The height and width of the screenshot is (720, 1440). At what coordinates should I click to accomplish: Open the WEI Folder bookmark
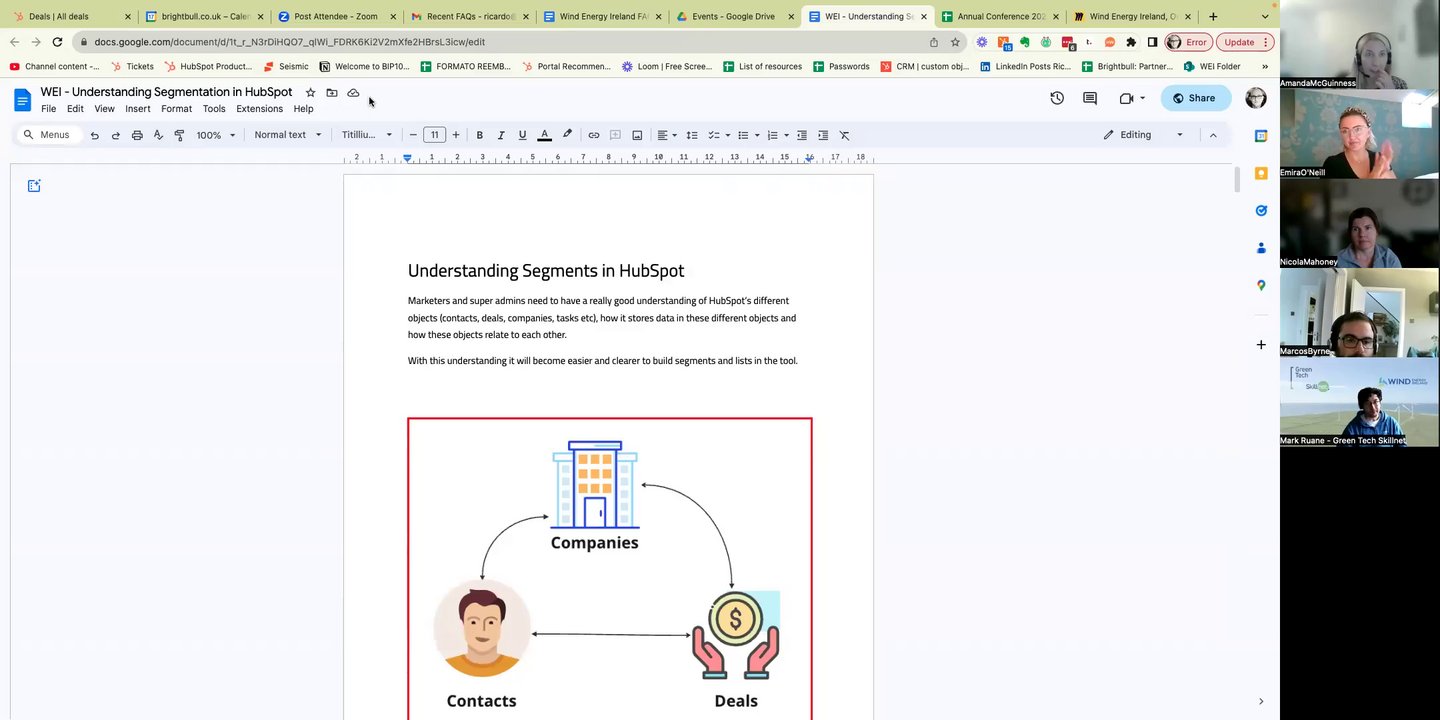point(1212,67)
